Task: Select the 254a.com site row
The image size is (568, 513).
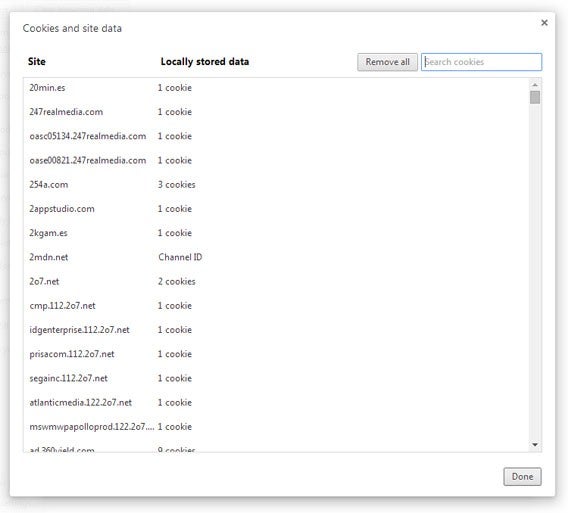Action: [276, 185]
